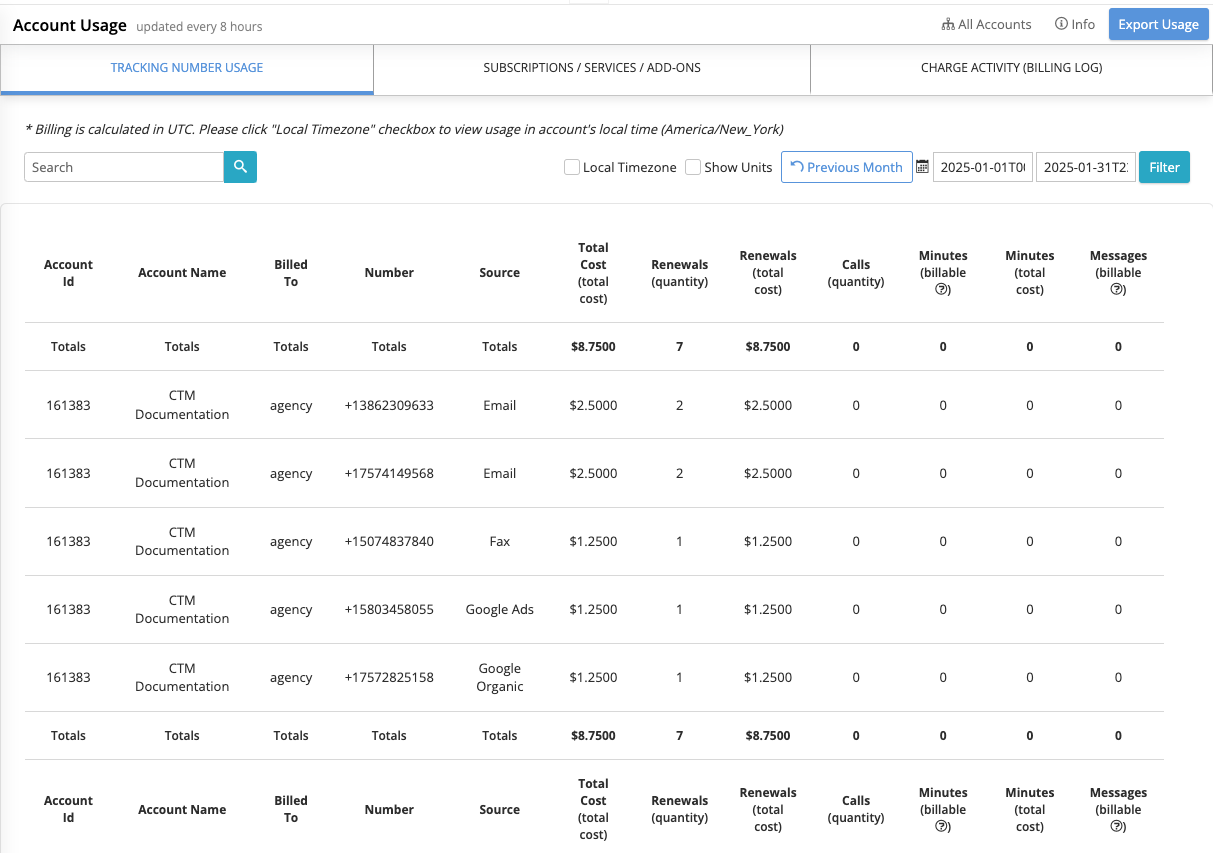The image size is (1213, 853).
Task: Click help icon in bottom Minutes billable header
Action: tap(943, 827)
